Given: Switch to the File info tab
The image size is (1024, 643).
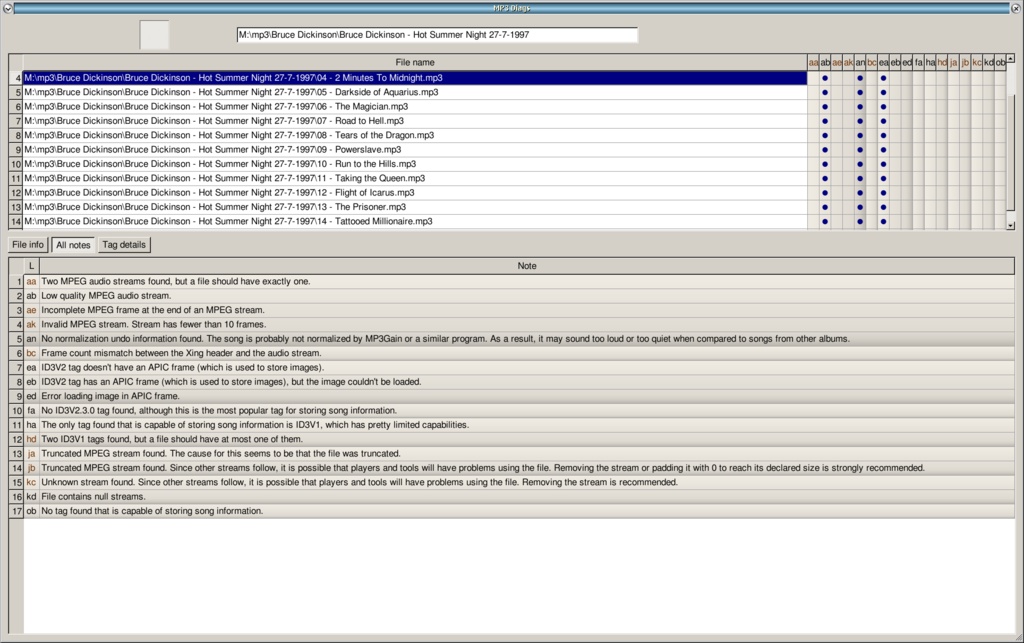Looking at the screenshot, I should [x=28, y=245].
